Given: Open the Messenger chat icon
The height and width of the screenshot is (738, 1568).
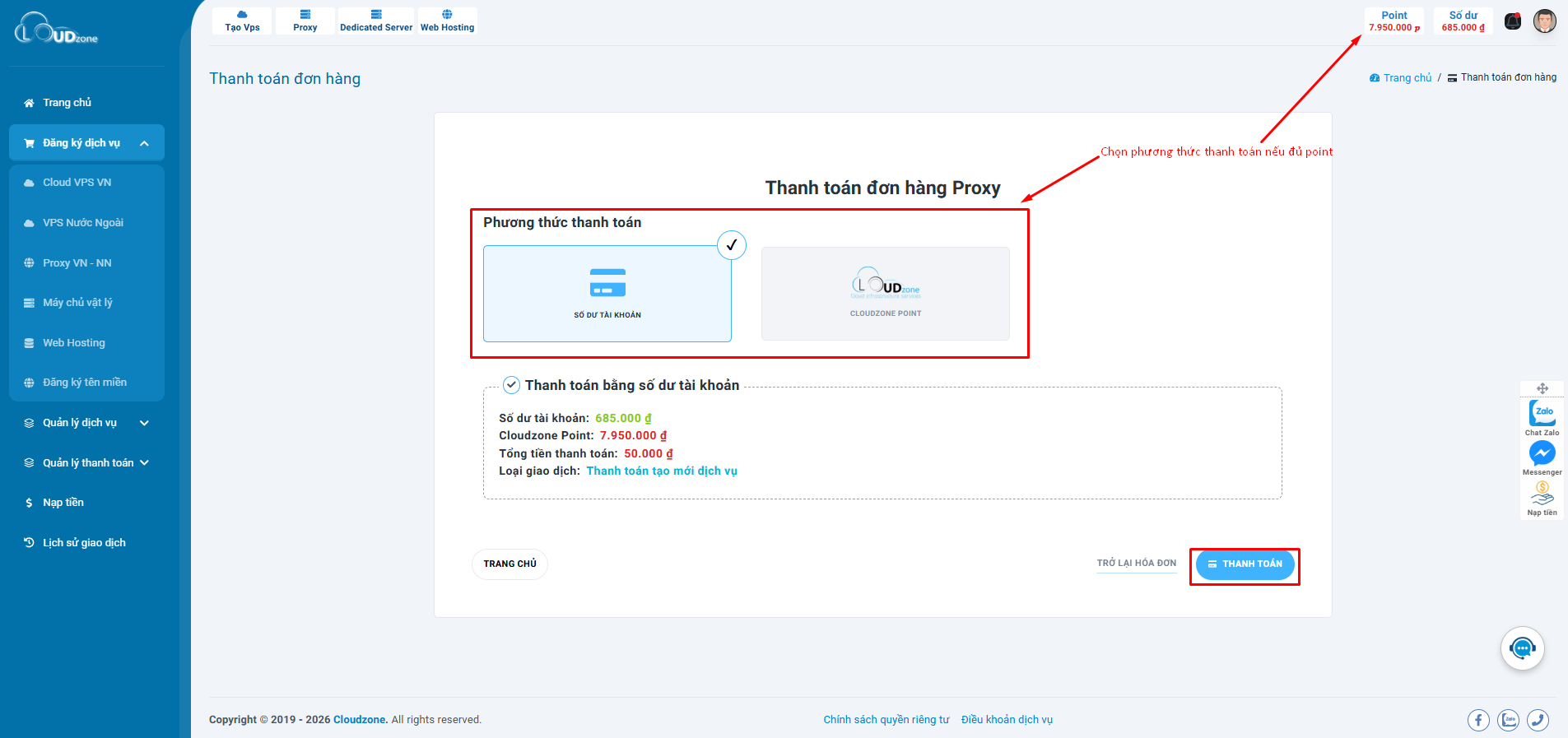Looking at the screenshot, I should [x=1542, y=453].
